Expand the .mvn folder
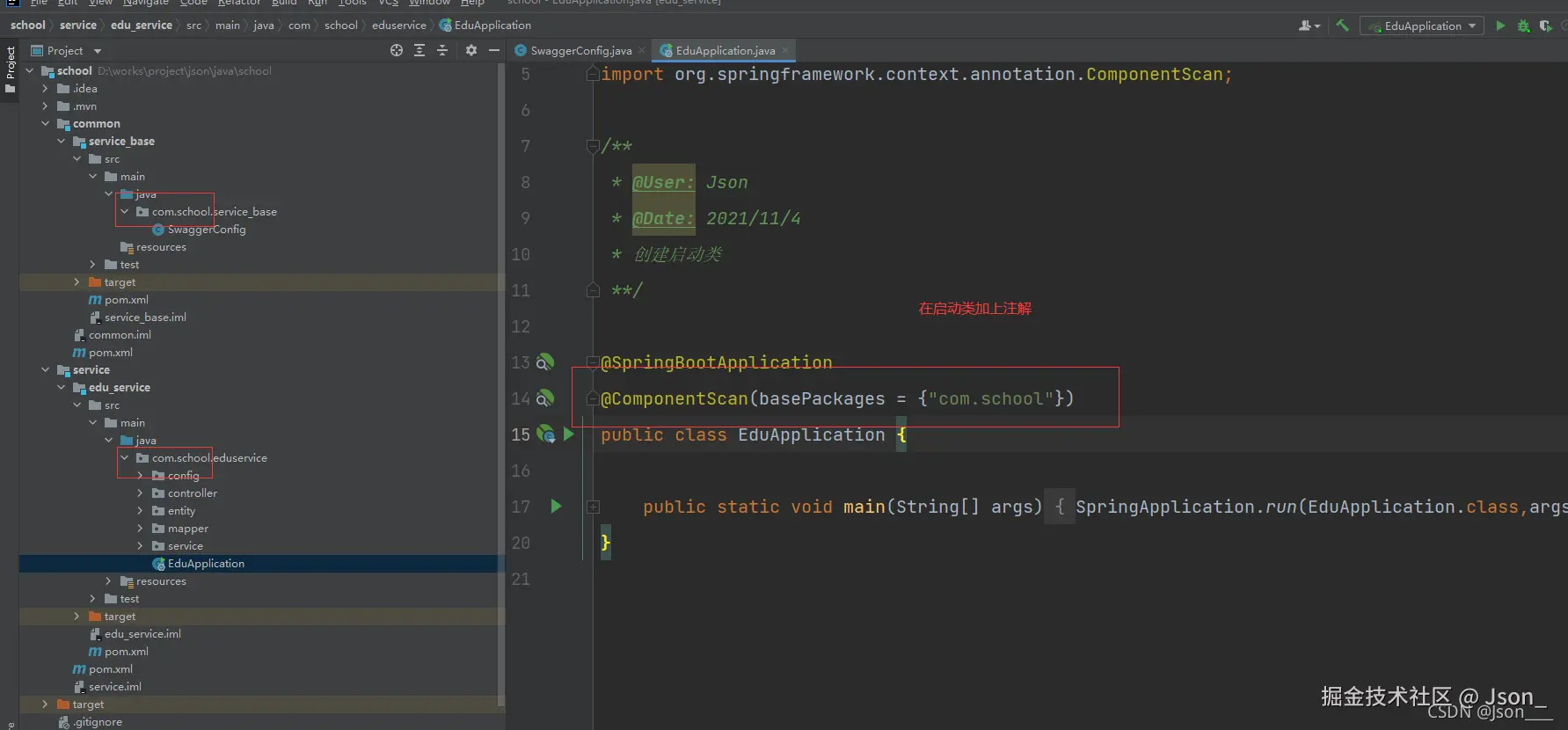Screen dimensions: 1568x730 click(x=45, y=106)
